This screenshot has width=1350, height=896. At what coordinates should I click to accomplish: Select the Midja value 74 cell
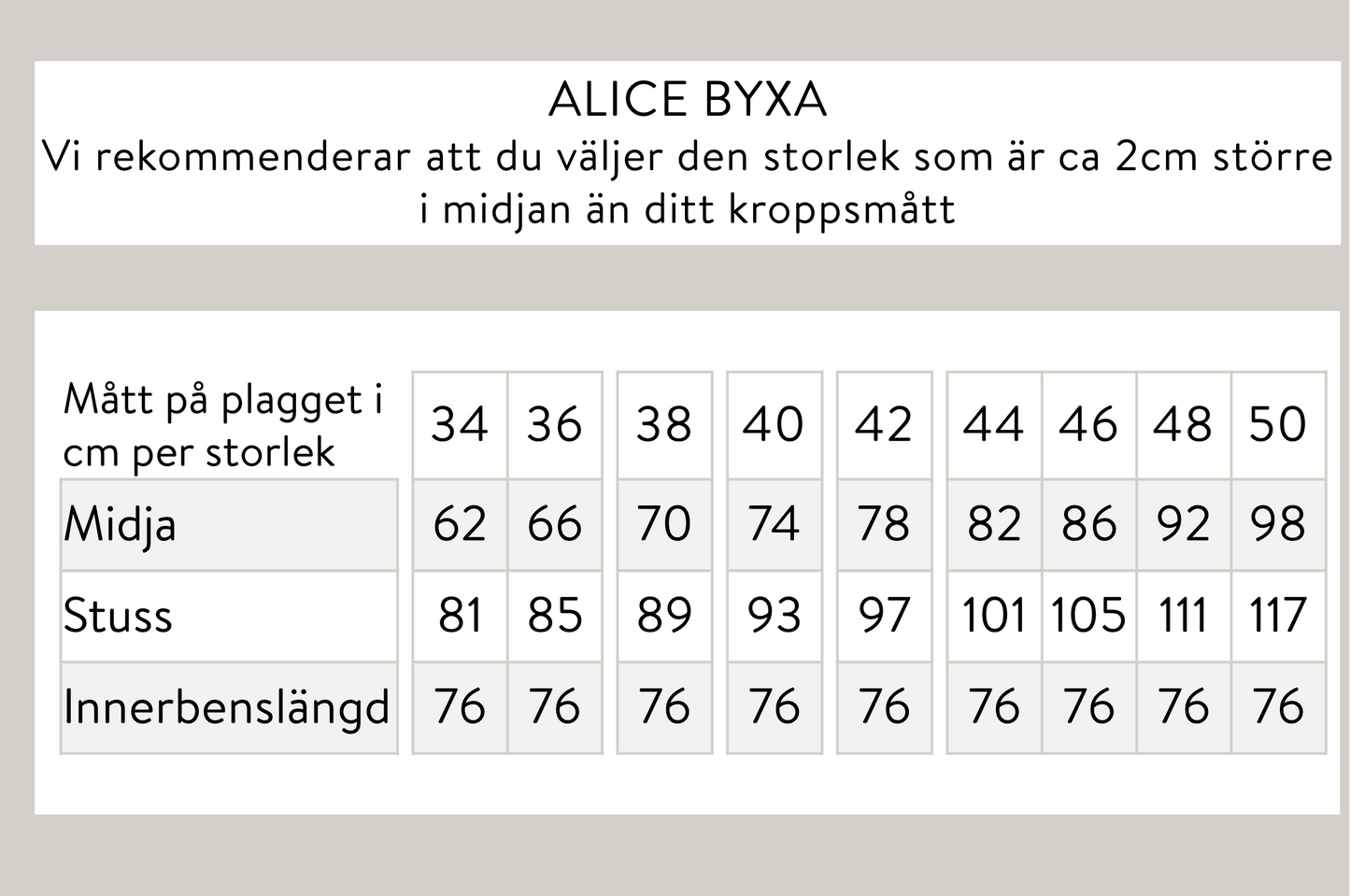click(774, 524)
